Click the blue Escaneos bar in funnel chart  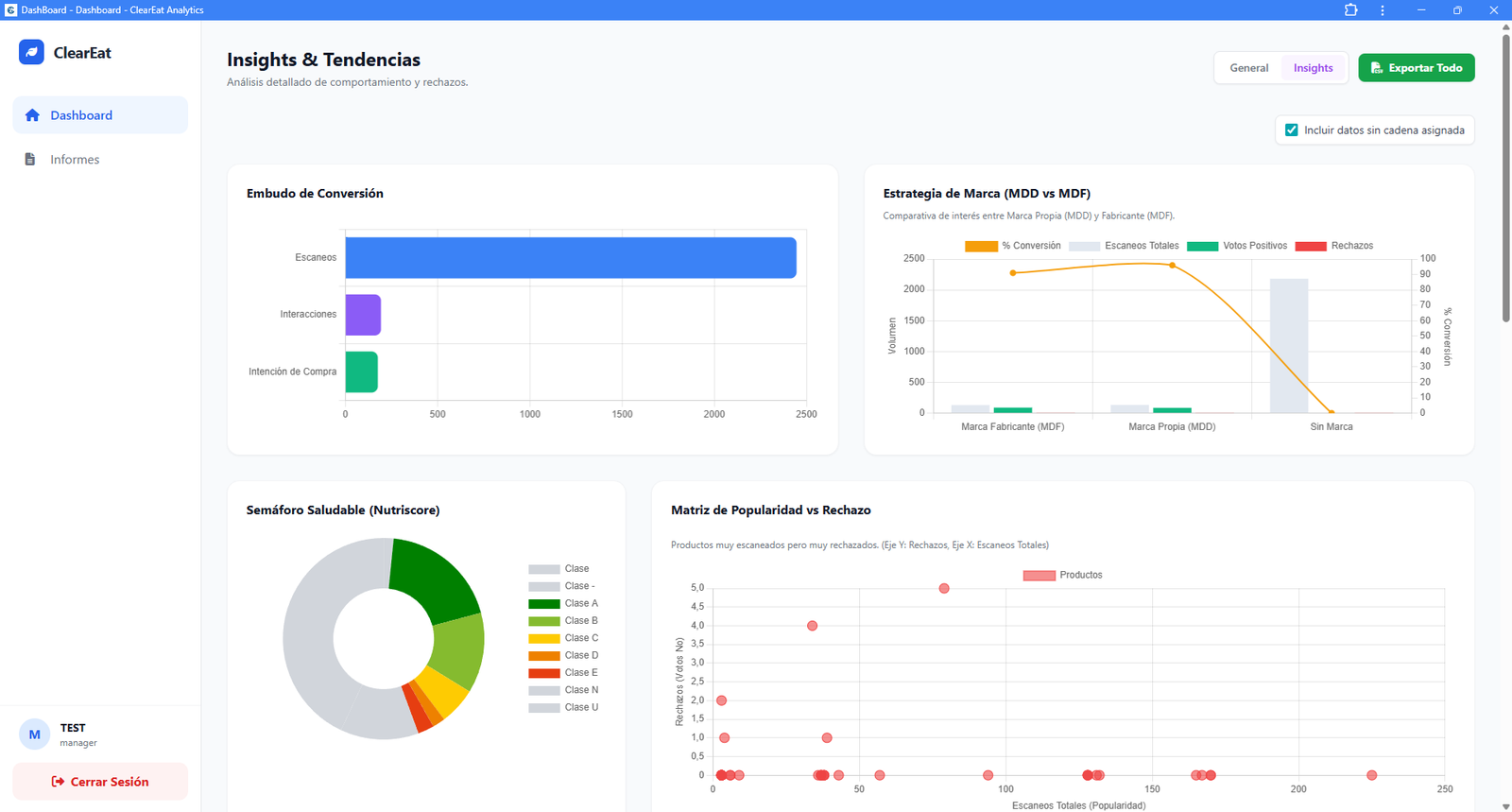point(570,258)
